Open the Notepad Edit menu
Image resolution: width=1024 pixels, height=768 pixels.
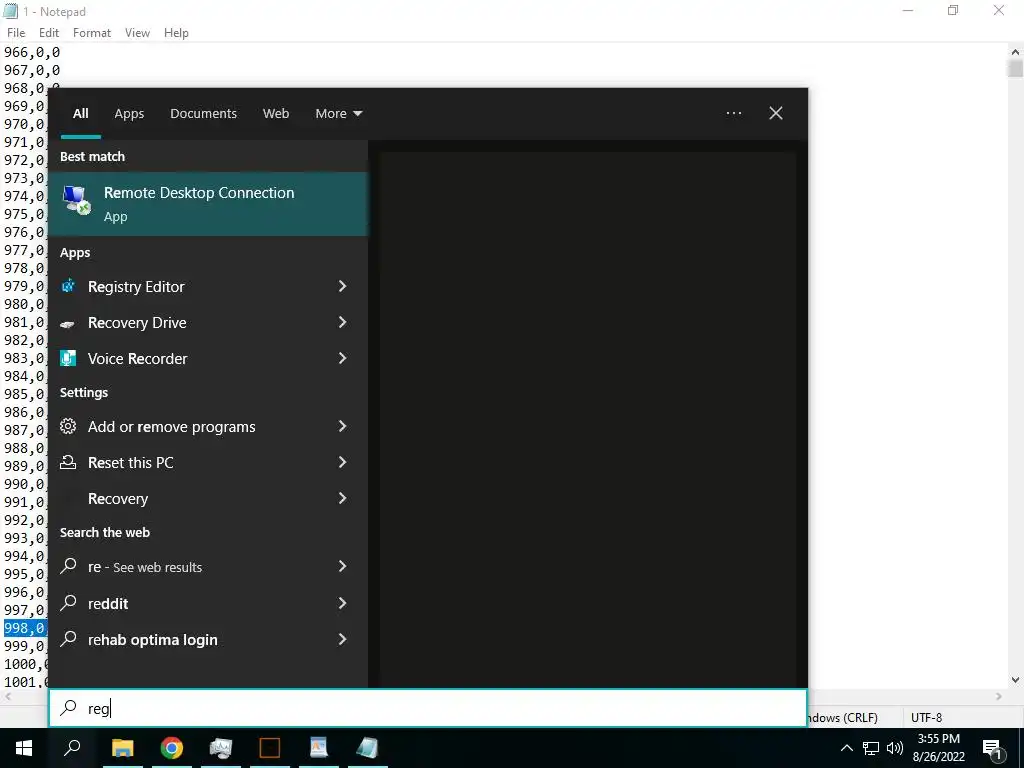(x=49, y=33)
